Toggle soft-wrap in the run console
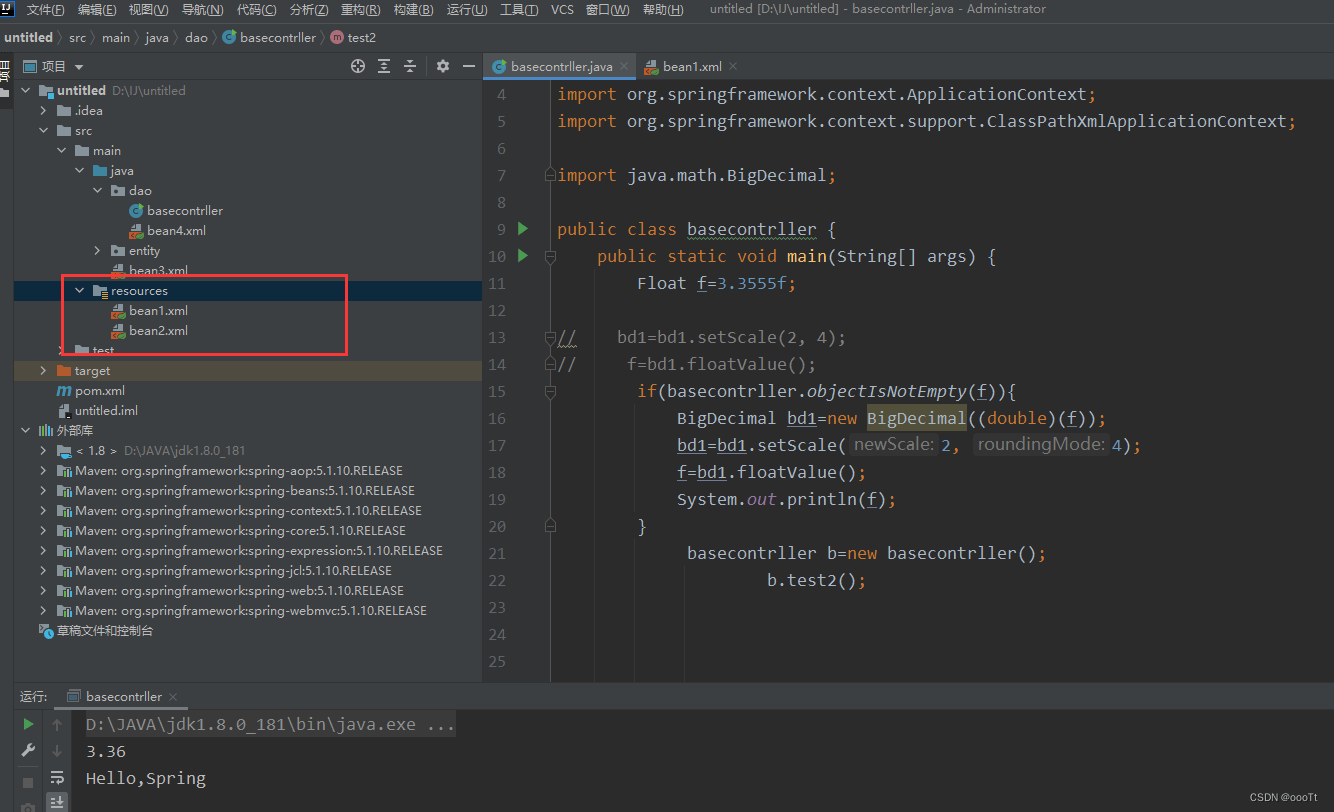 point(57,777)
